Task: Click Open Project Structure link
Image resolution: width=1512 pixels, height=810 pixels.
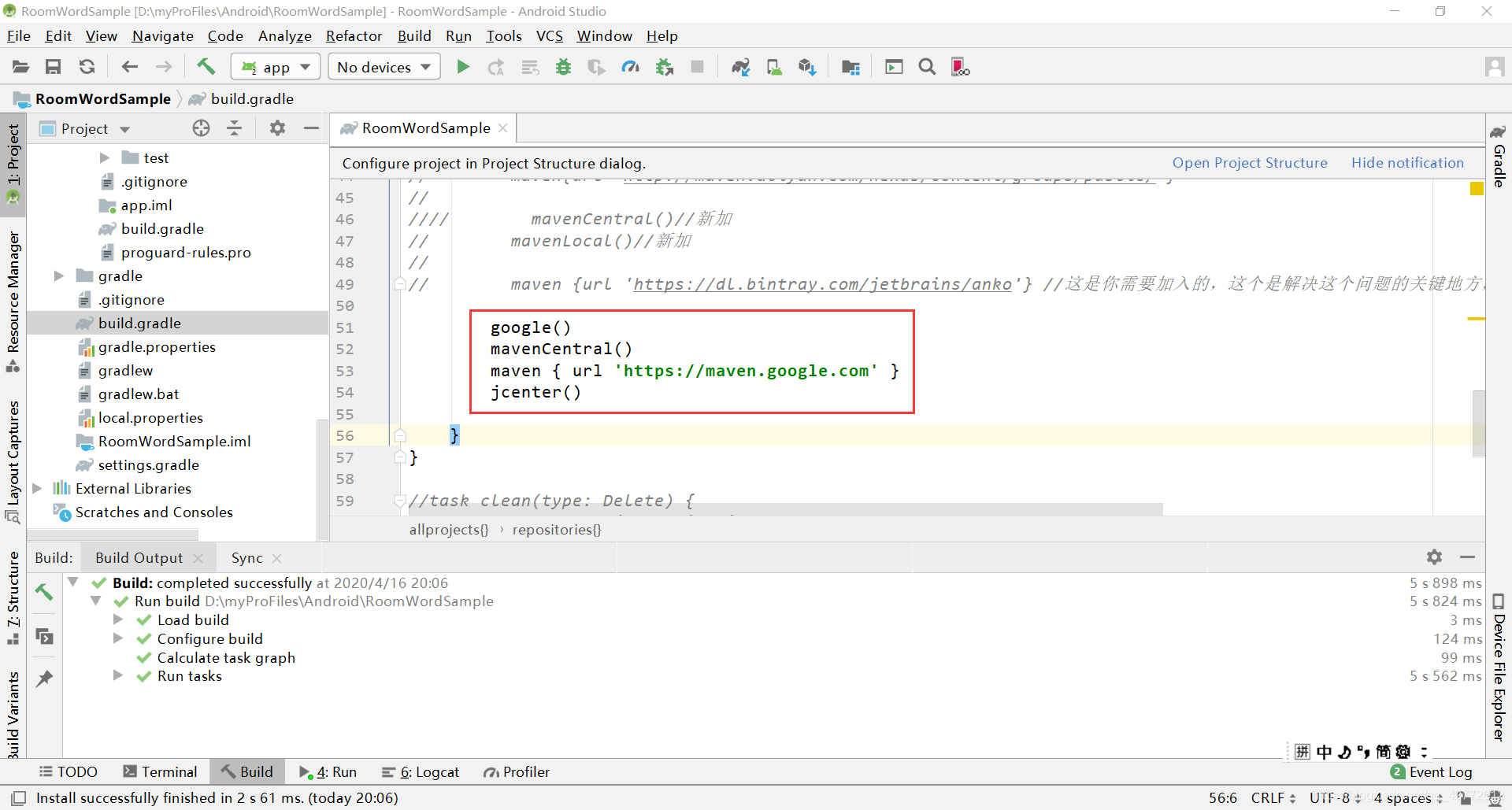Action: (x=1250, y=163)
